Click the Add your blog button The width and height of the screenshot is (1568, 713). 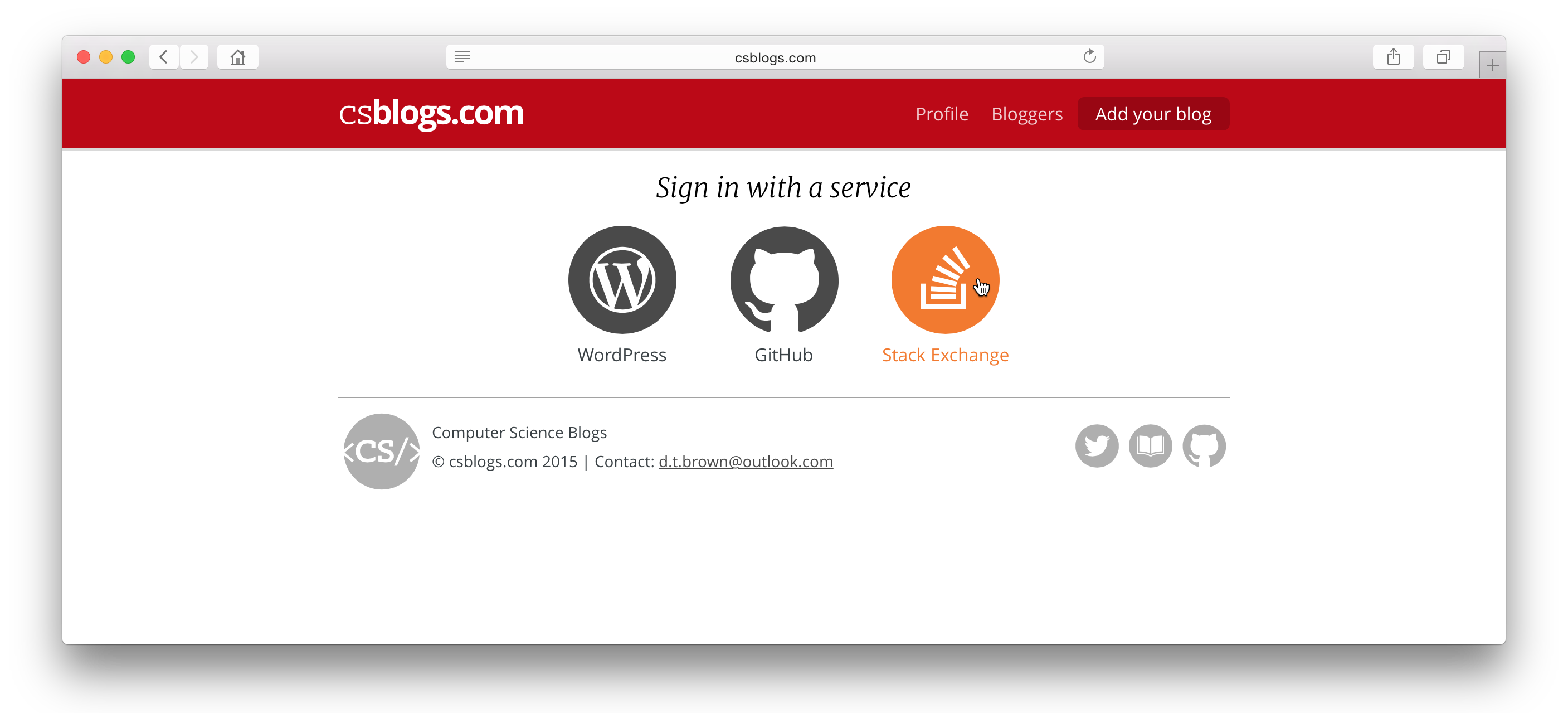coord(1152,113)
